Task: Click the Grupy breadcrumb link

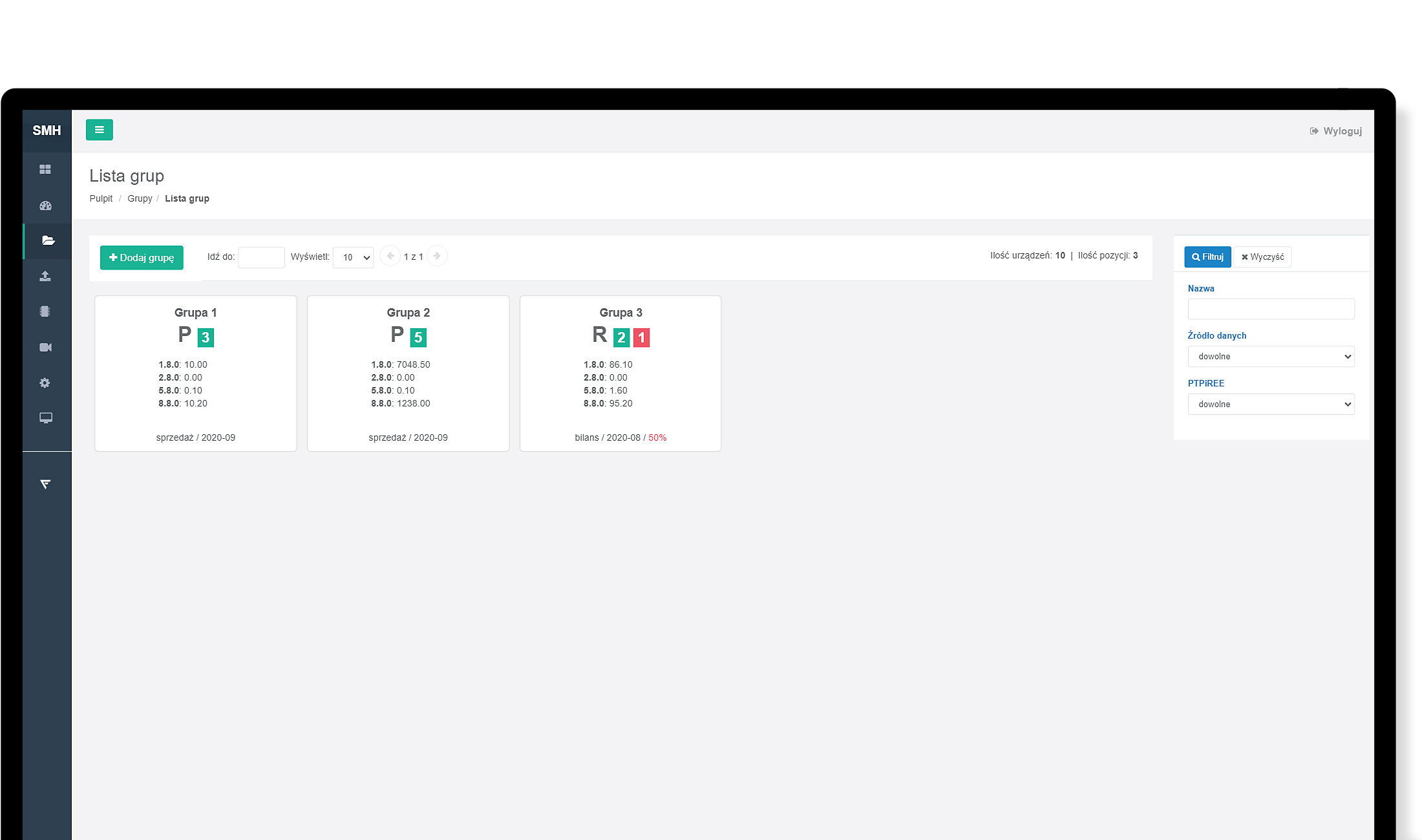Action: [140, 198]
